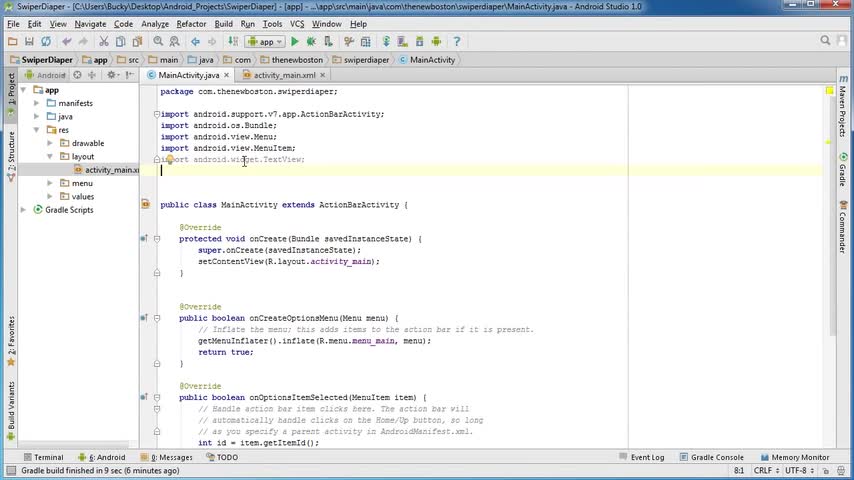Toggle the 2: Favorites side panel

coord(11,341)
